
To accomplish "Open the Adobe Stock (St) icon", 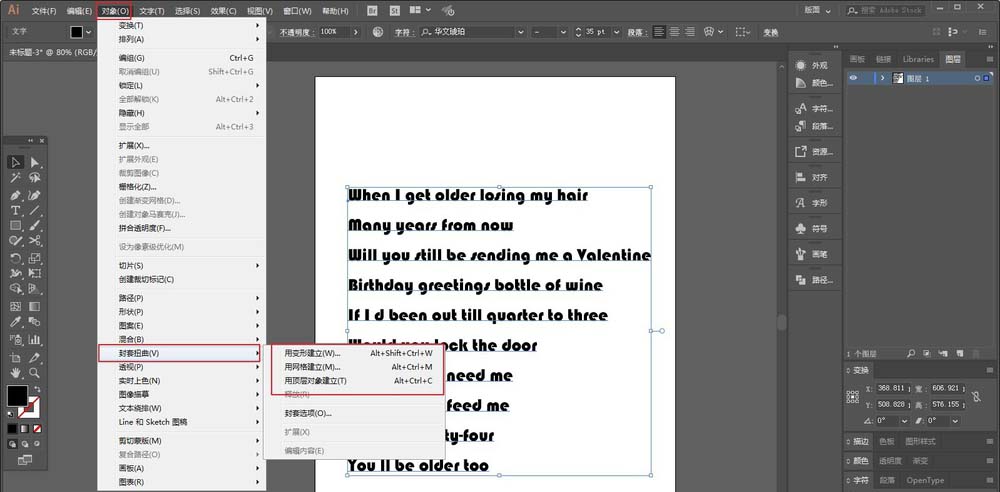I will tap(395, 11).
